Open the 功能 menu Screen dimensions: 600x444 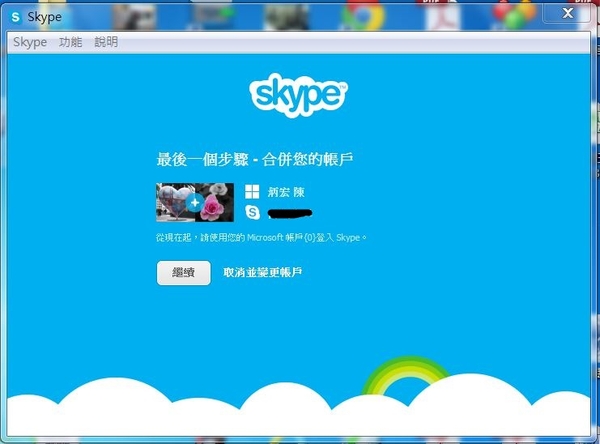coord(70,42)
